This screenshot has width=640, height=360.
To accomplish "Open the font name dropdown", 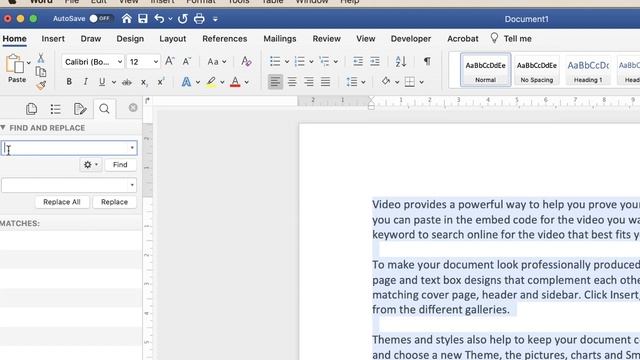I will coord(120,62).
